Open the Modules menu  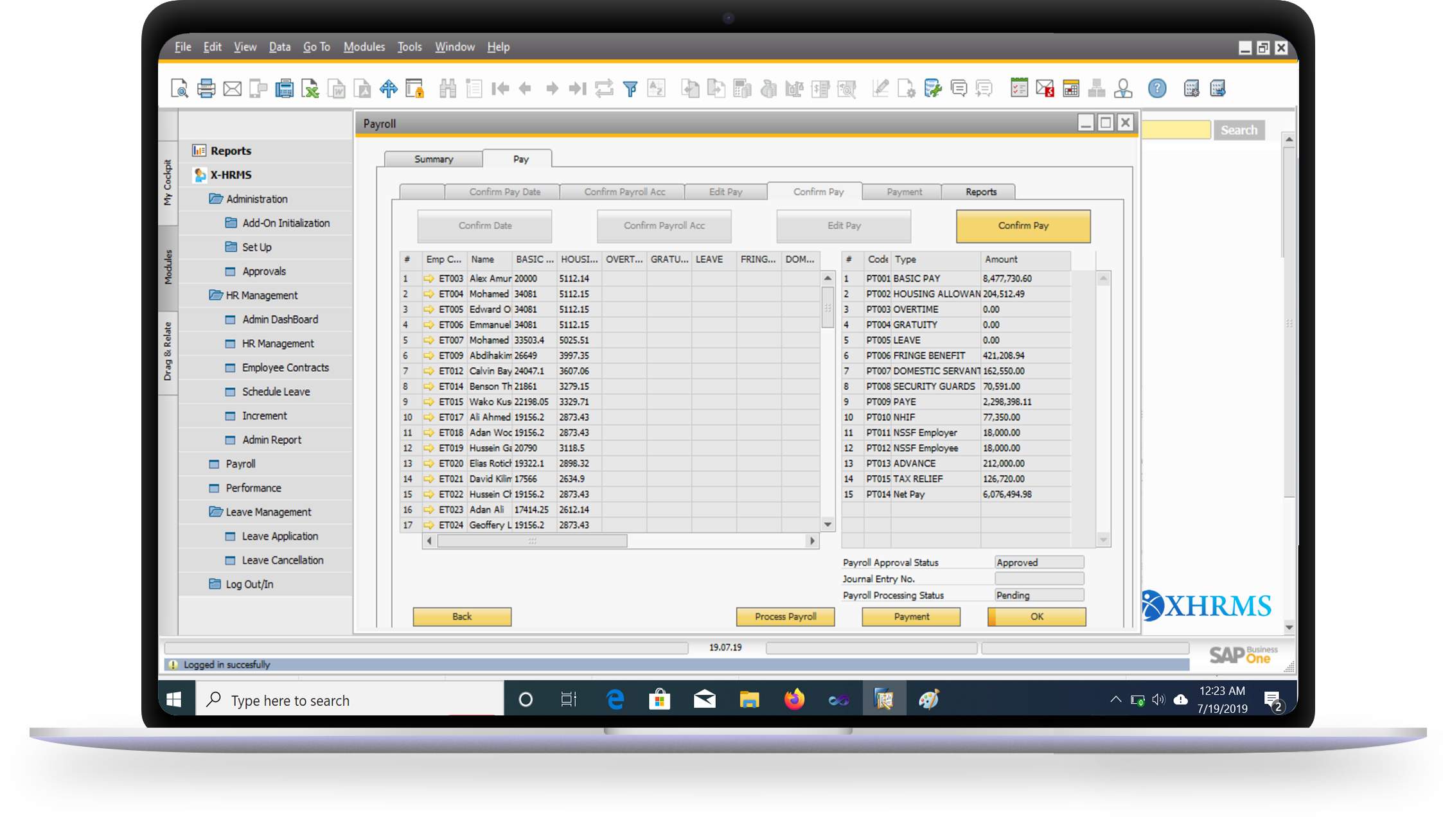tap(364, 47)
